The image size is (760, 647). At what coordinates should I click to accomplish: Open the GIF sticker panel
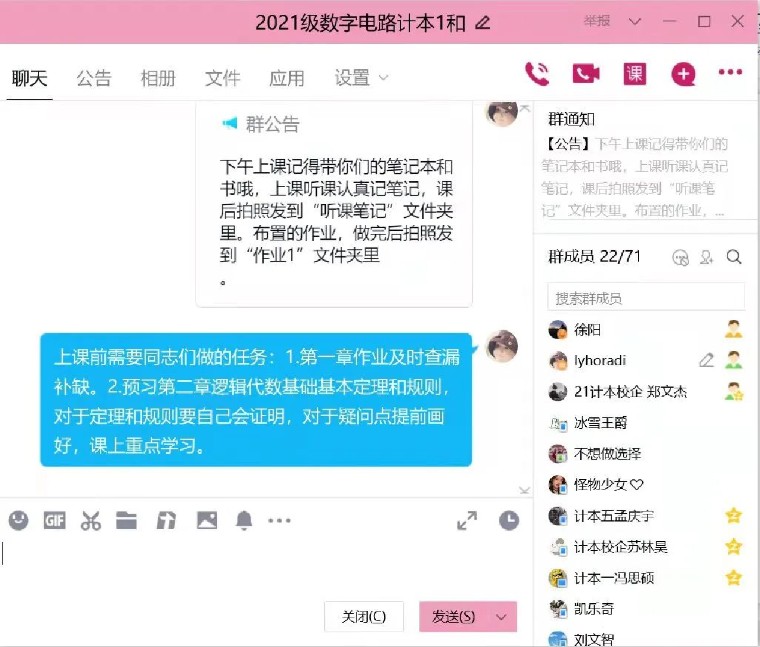(54, 521)
